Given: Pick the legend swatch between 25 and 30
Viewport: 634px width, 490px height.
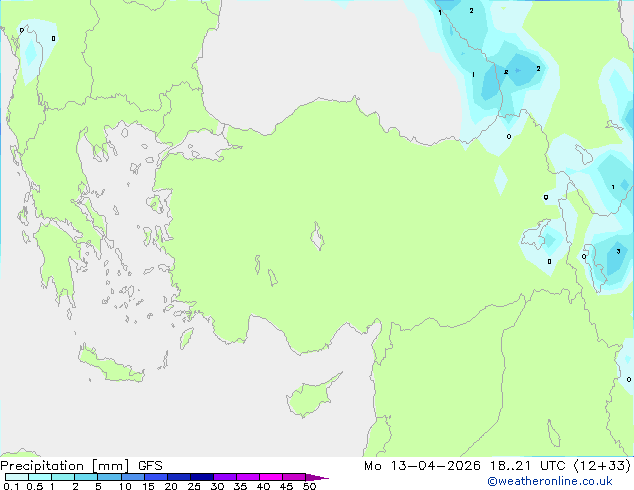Looking at the screenshot, I should tap(202, 477).
